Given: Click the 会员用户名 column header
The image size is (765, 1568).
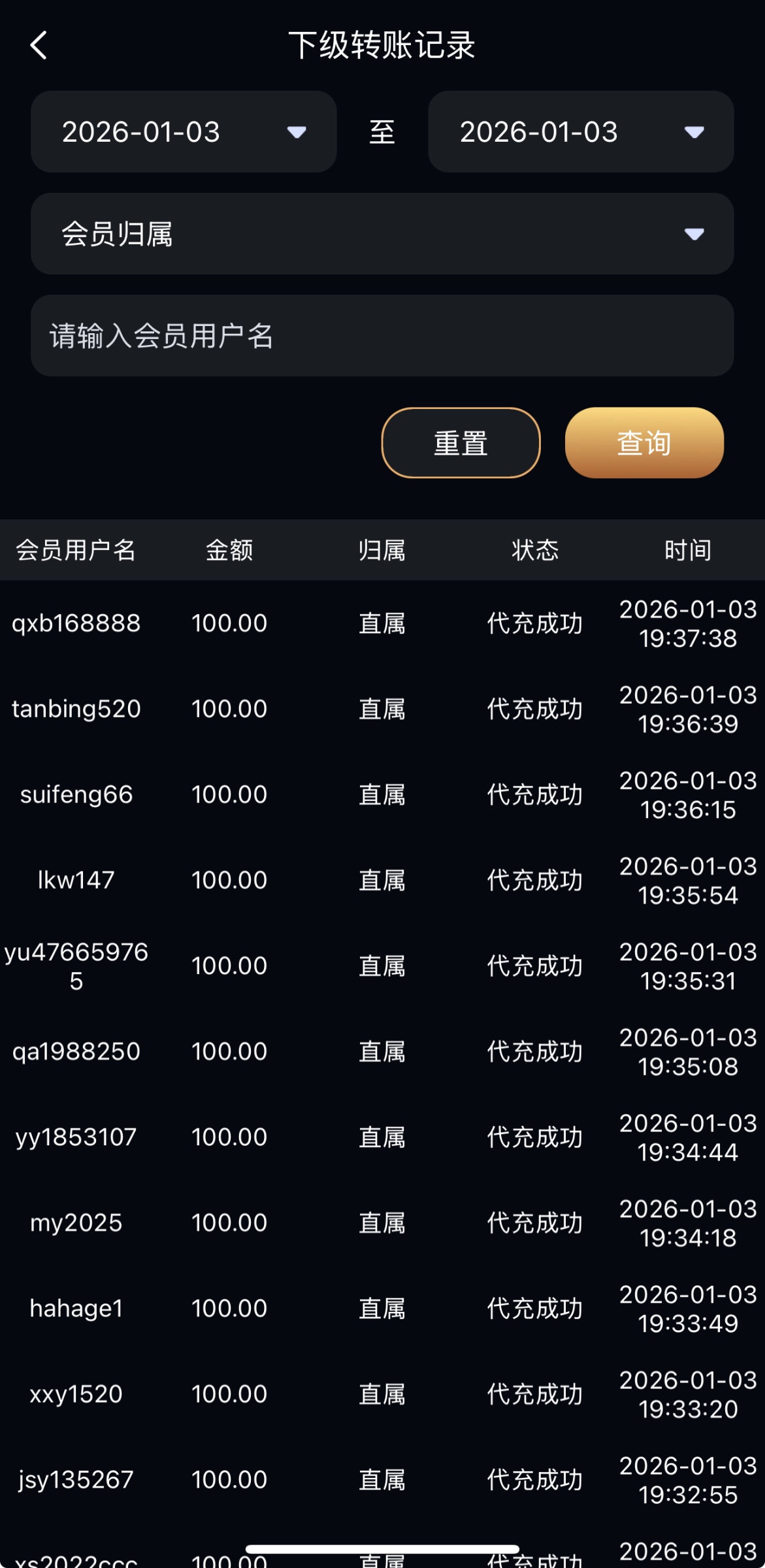Looking at the screenshot, I should 76,550.
